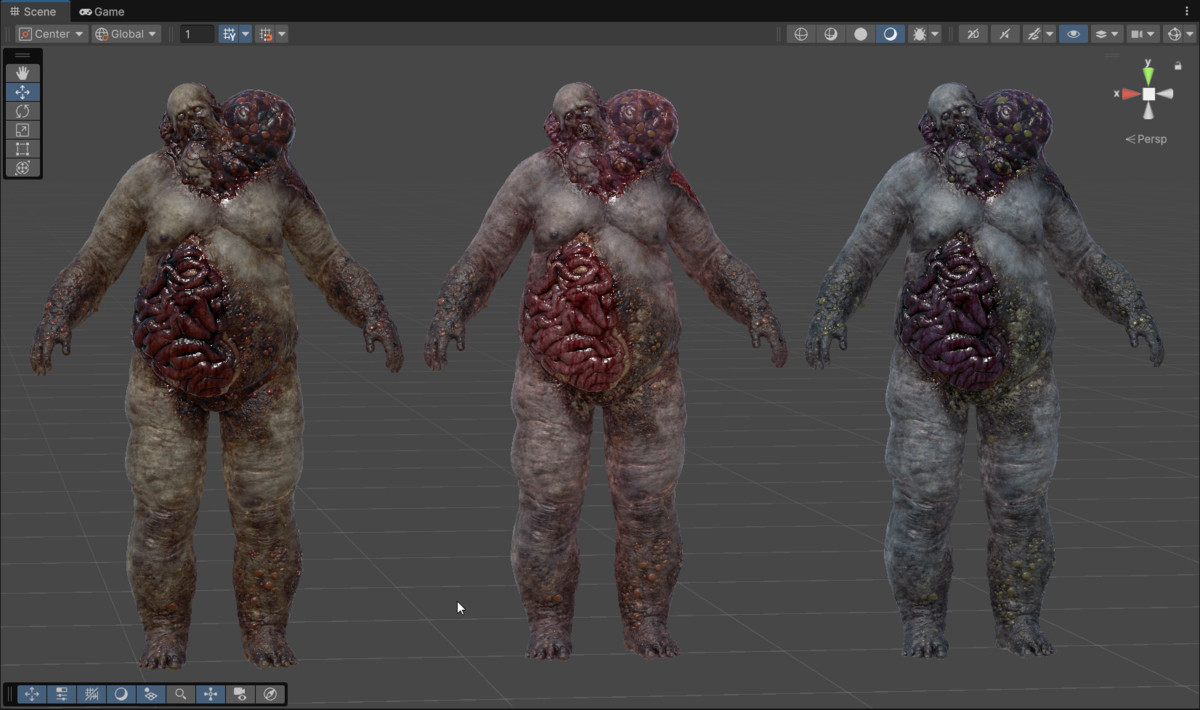
Task: Toggle Cameras overlay in bottom bar
Action: tap(240, 694)
